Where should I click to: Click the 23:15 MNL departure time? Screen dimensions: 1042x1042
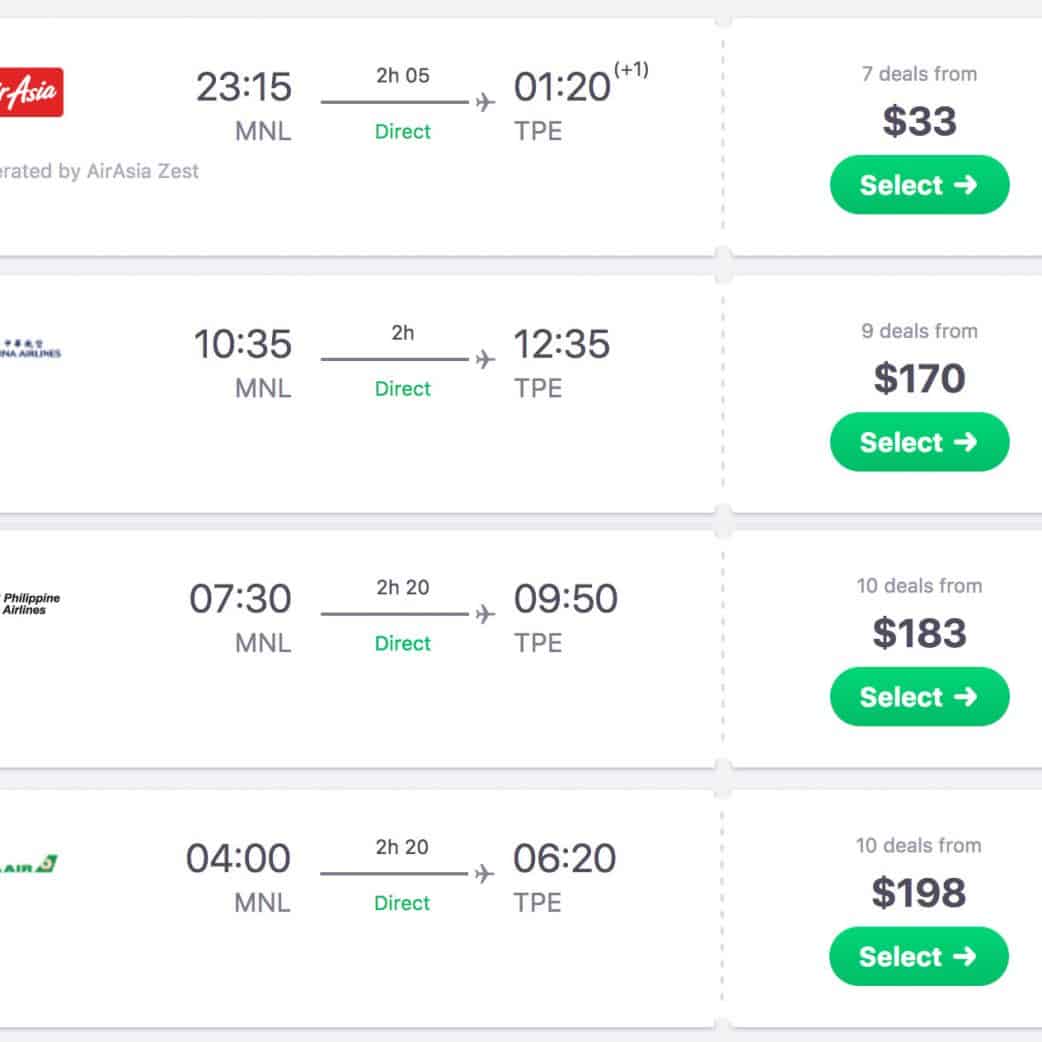[x=244, y=87]
